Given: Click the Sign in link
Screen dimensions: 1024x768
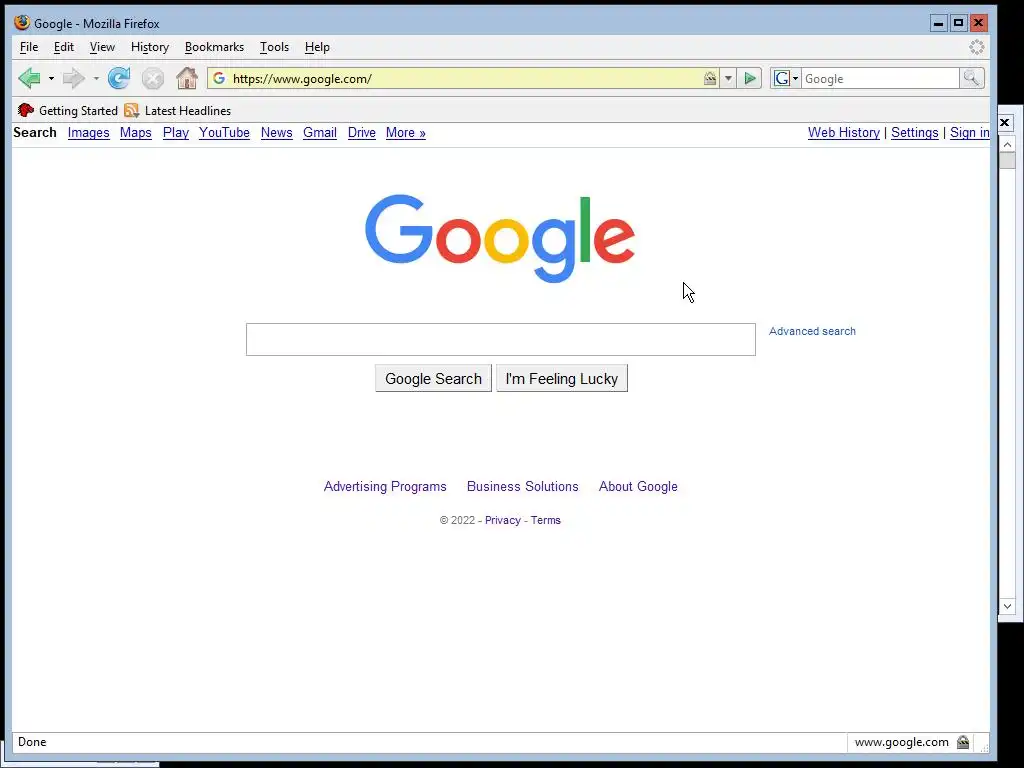Looking at the screenshot, I should point(969,133).
